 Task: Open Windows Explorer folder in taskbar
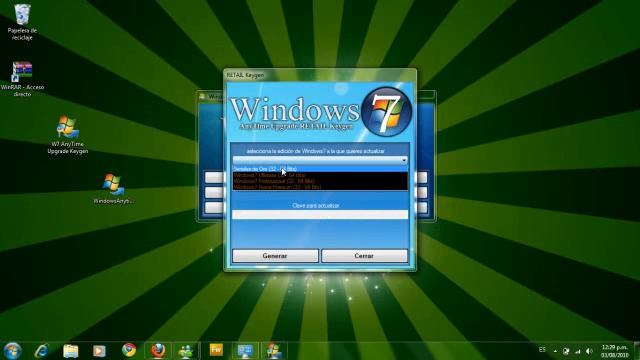point(71,351)
